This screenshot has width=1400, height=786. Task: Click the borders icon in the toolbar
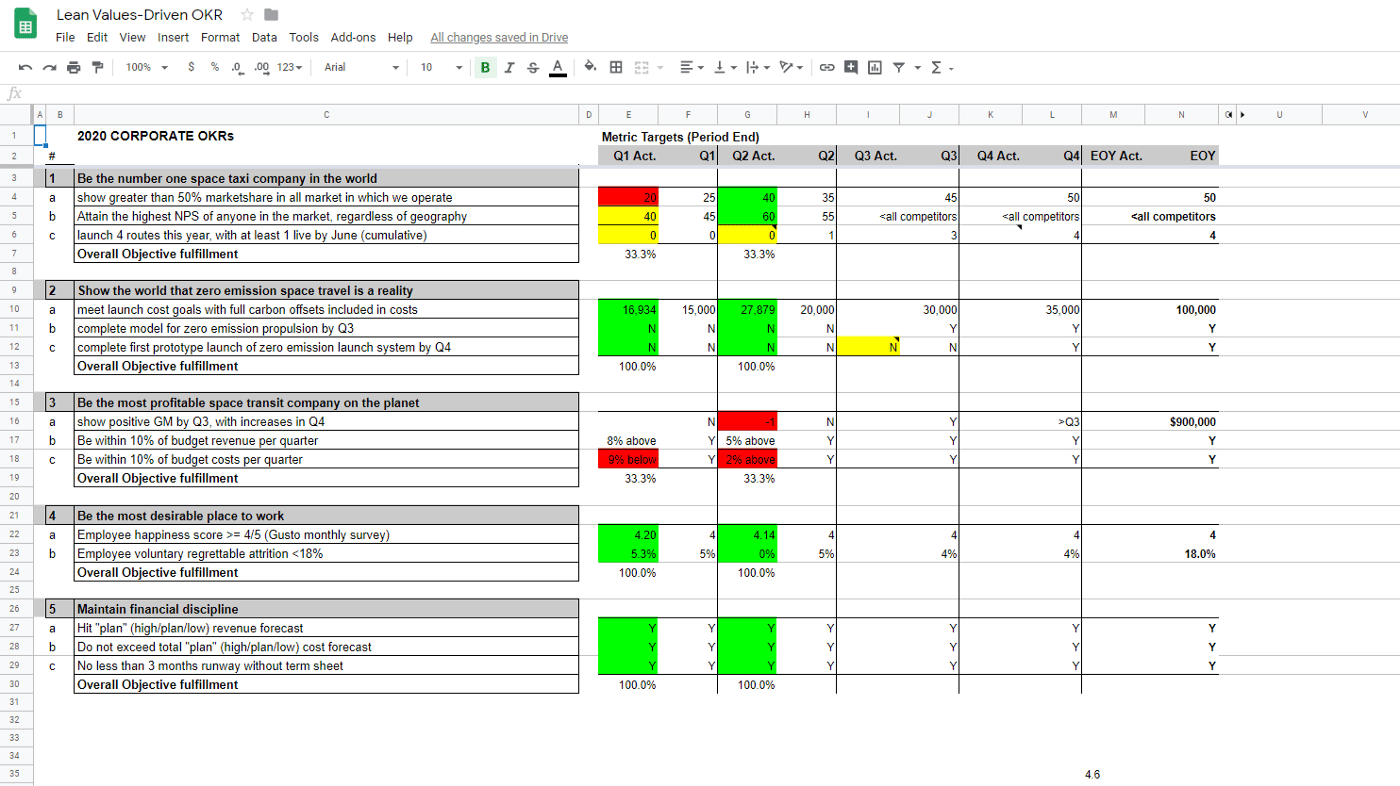616,67
